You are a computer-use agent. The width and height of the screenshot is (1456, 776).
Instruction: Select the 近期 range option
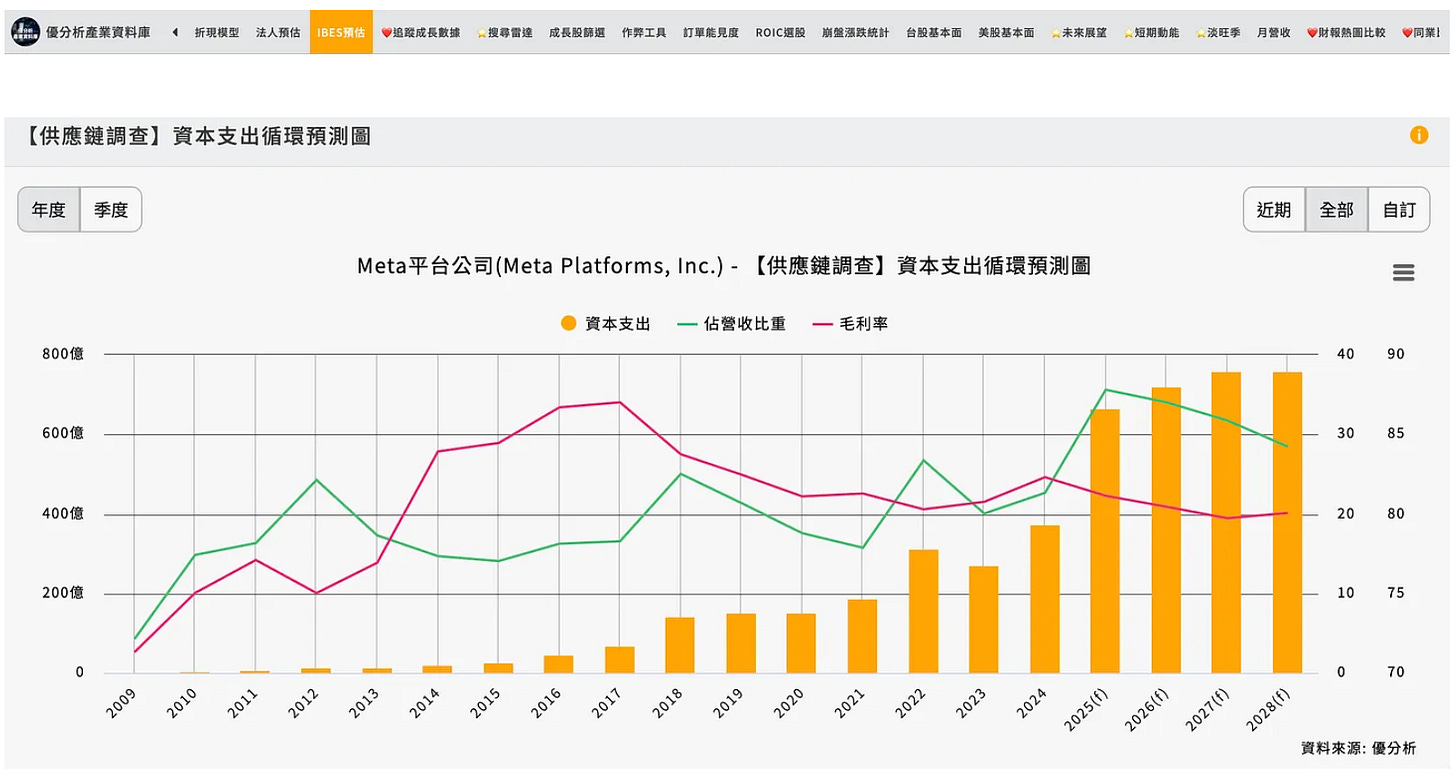(1274, 210)
